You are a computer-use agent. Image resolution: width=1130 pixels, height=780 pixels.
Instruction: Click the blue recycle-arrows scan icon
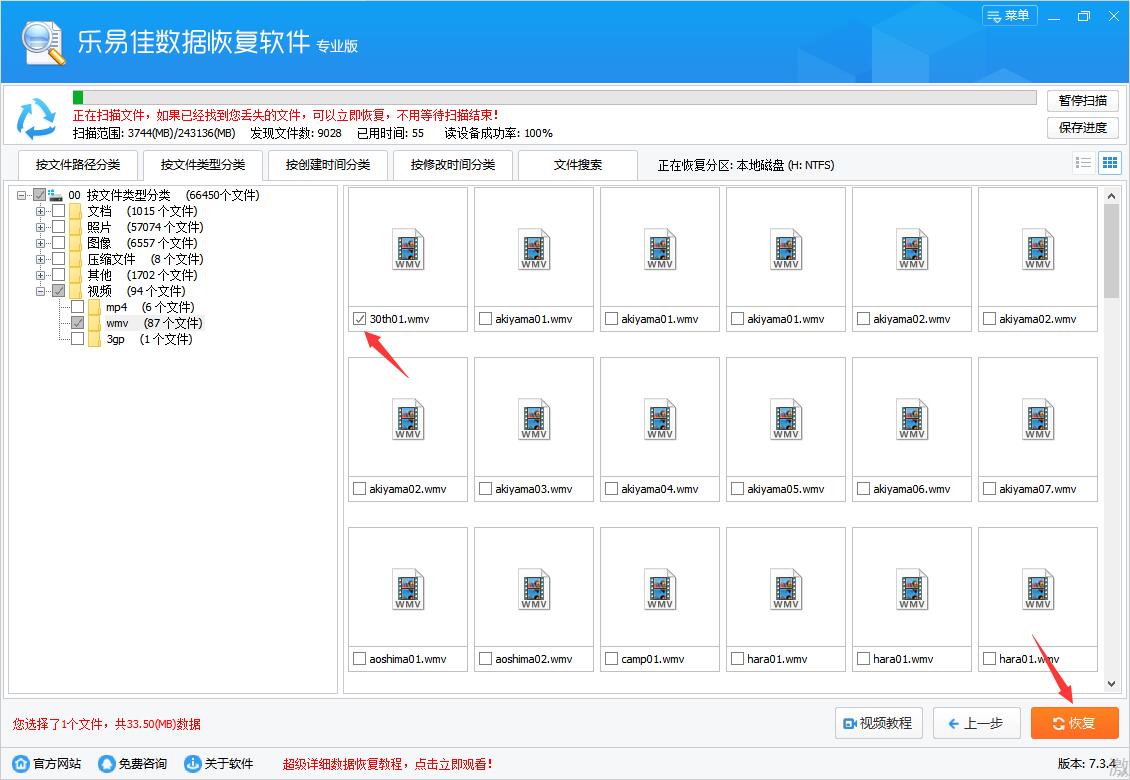[37, 119]
